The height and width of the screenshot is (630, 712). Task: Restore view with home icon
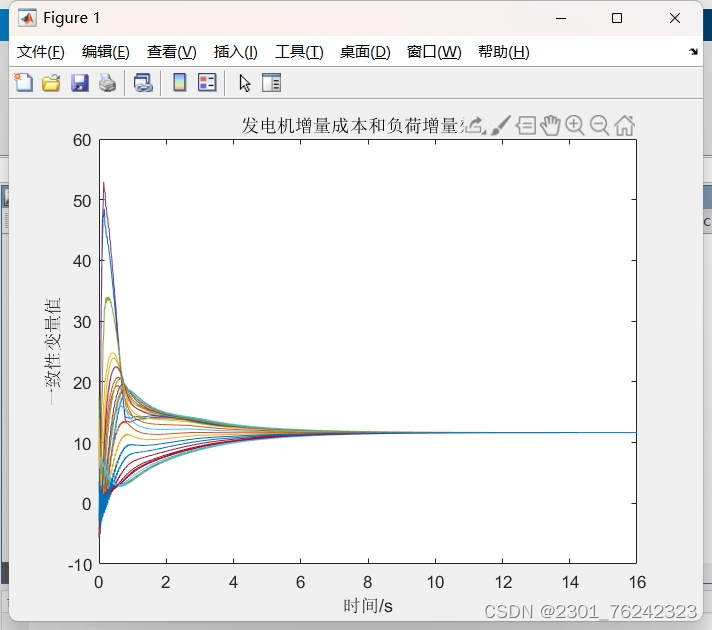[x=624, y=125]
